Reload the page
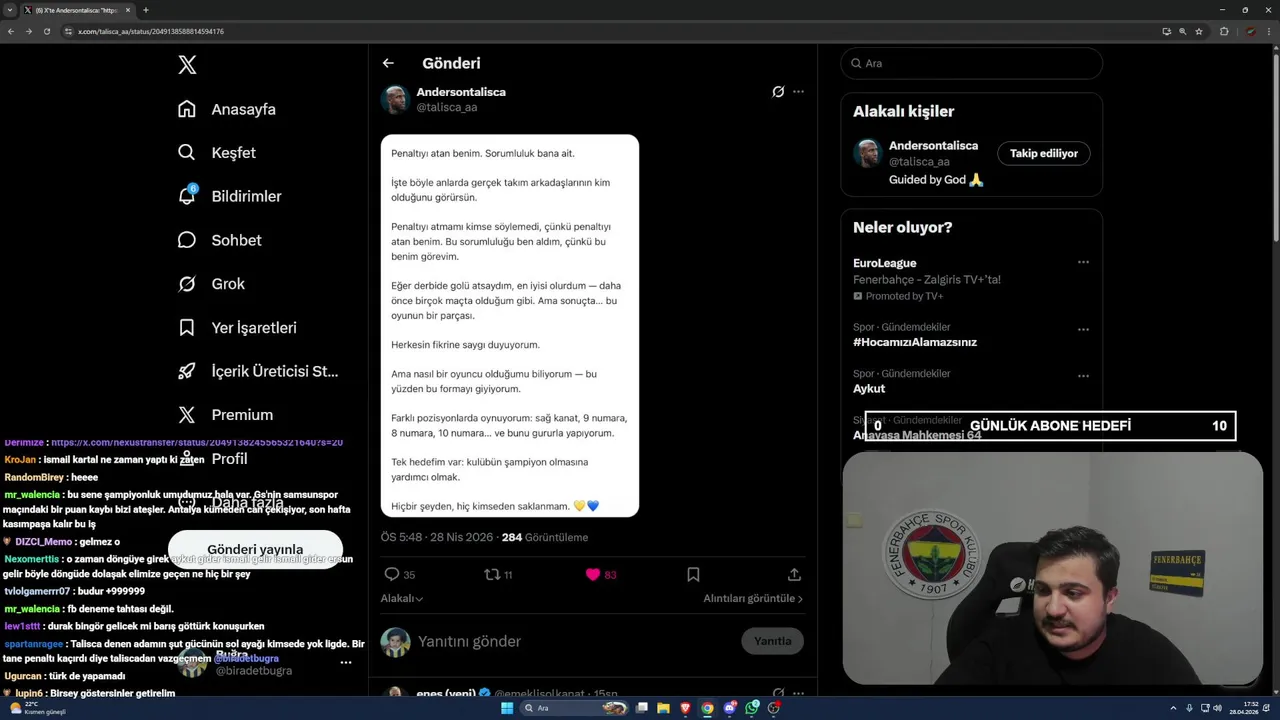 point(47,31)
